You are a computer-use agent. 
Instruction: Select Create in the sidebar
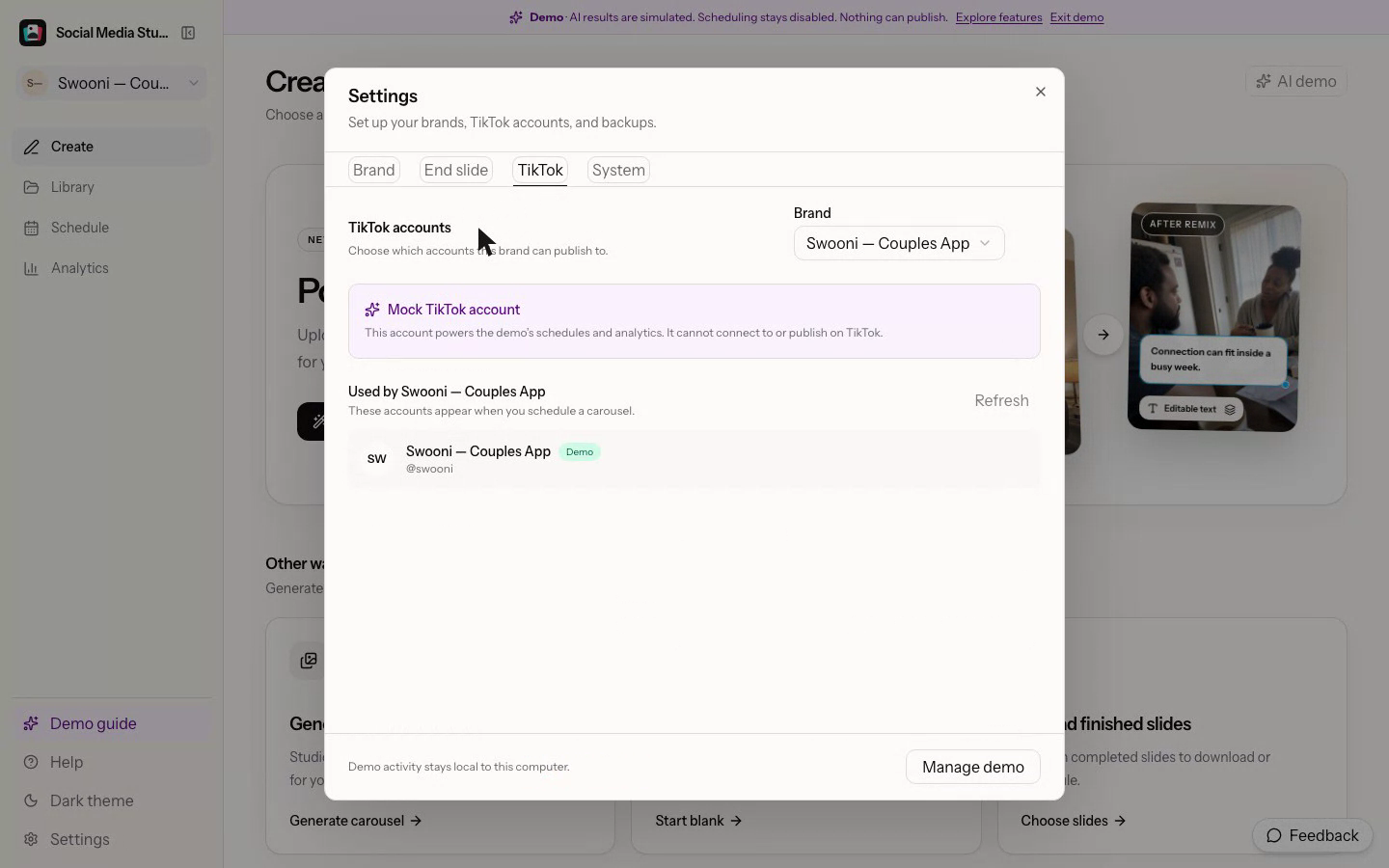coord(112,147)
